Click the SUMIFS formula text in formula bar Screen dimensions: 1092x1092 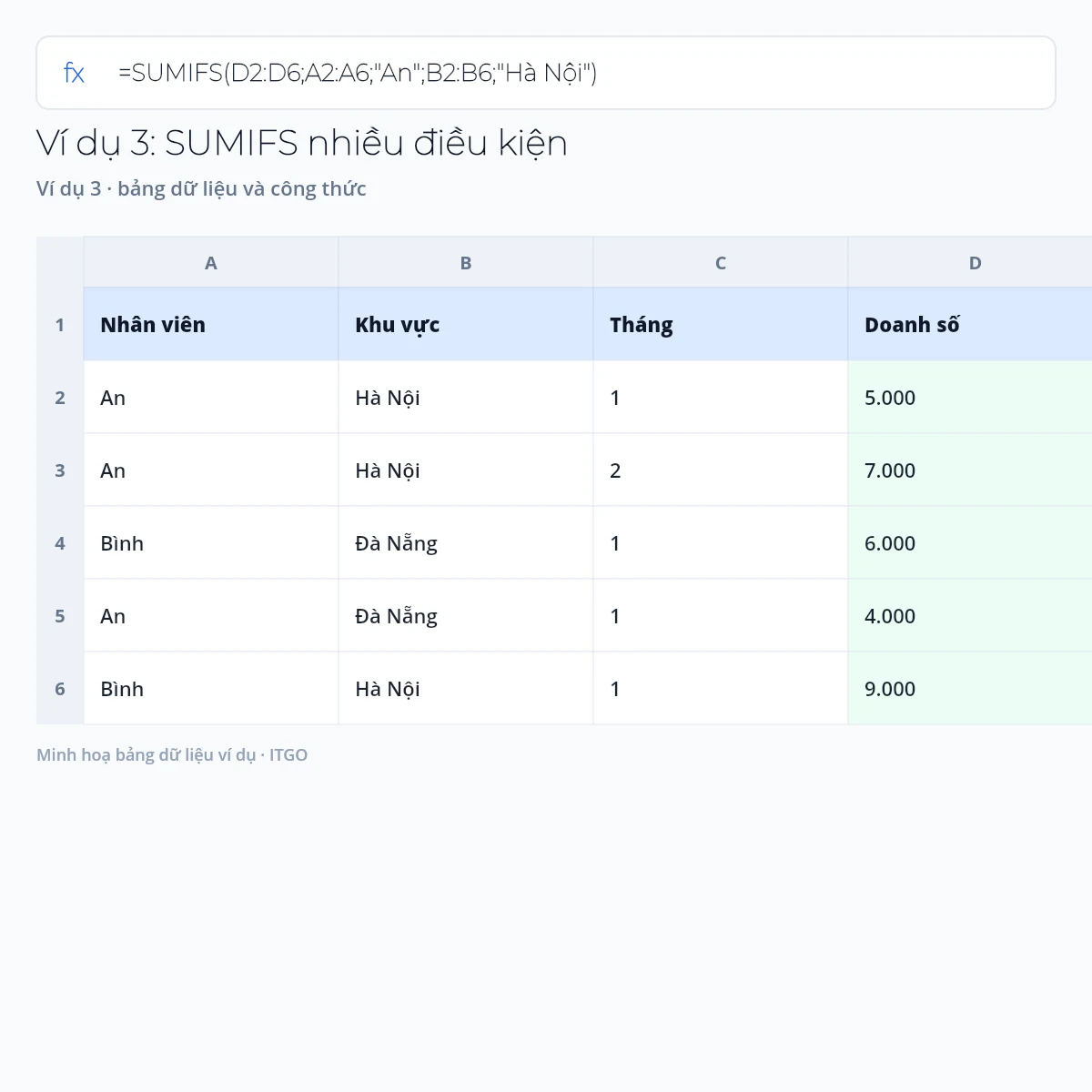(x=358, y=73)
